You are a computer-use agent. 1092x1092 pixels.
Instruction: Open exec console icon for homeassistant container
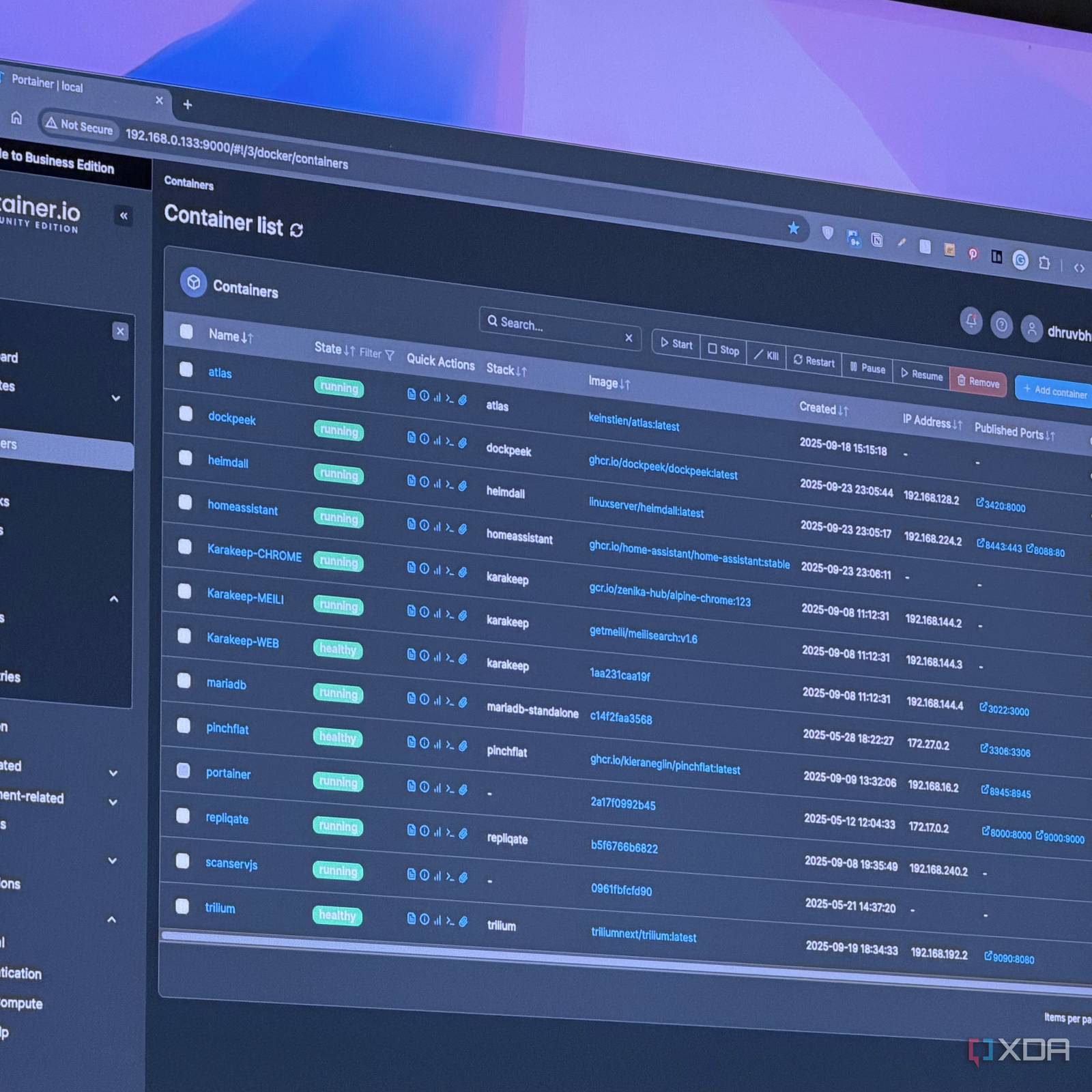tap(450, 528)
